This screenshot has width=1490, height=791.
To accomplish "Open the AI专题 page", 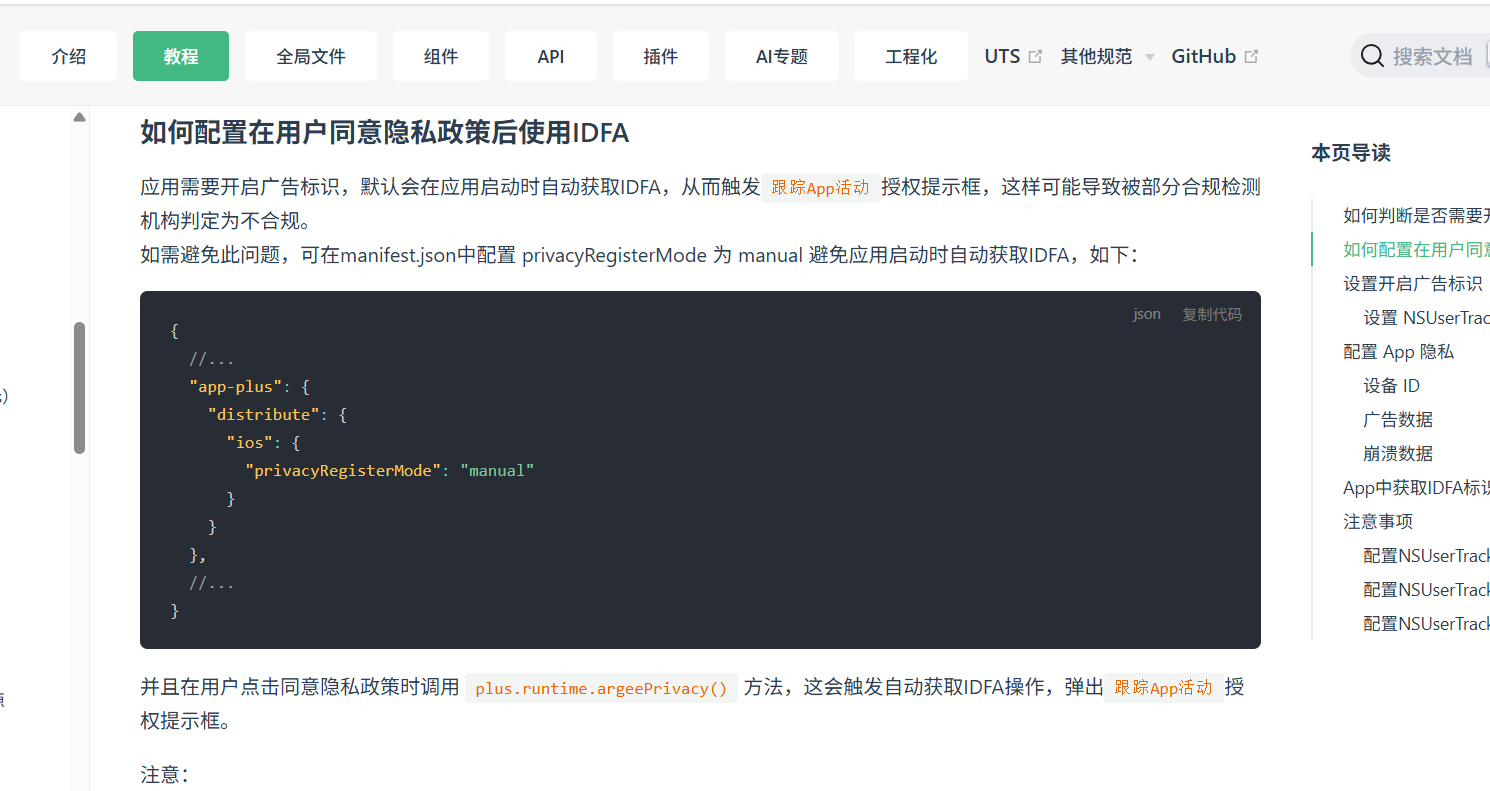I will point(782,57).
